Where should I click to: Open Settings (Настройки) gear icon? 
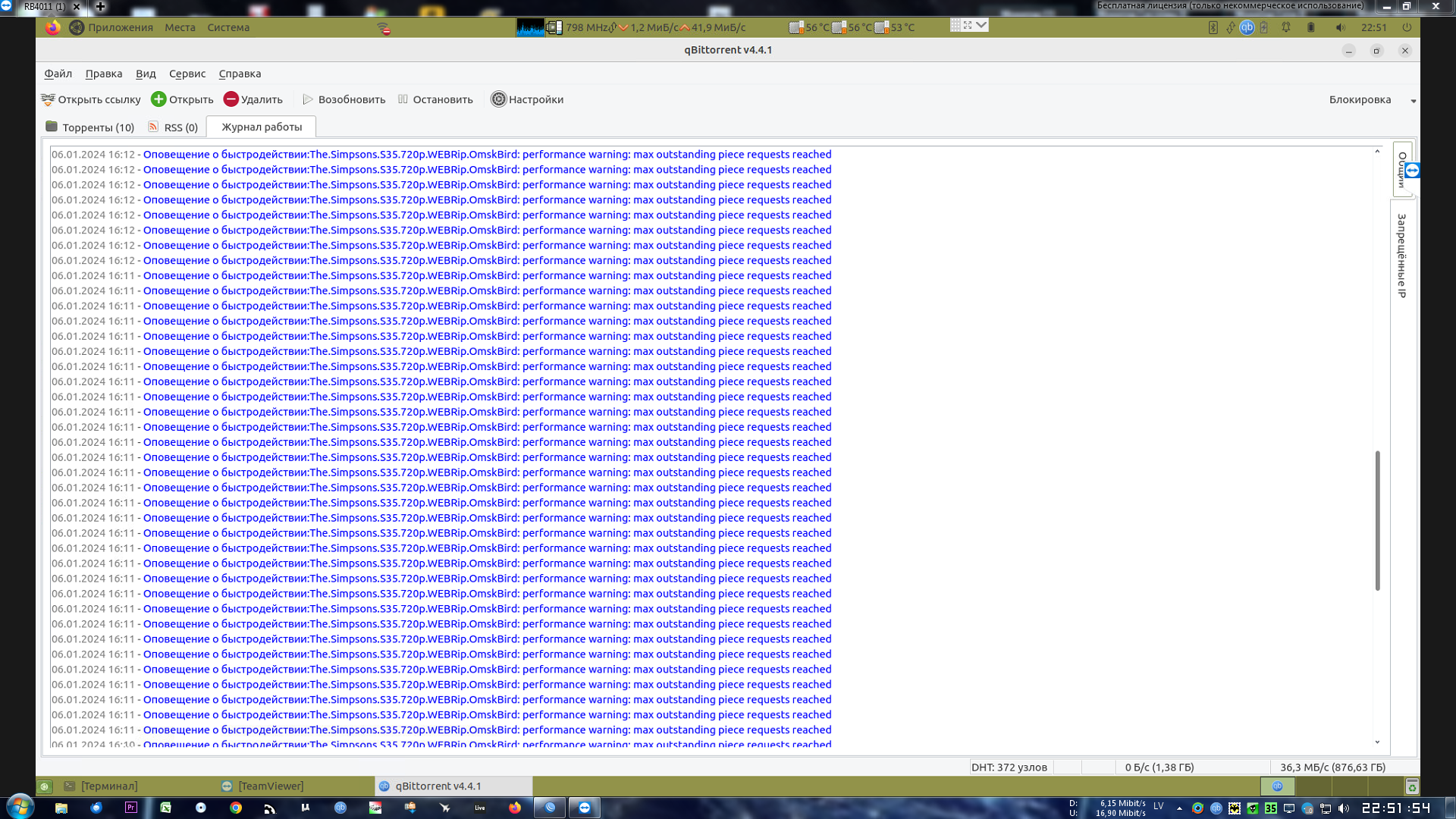coord(498,99)
